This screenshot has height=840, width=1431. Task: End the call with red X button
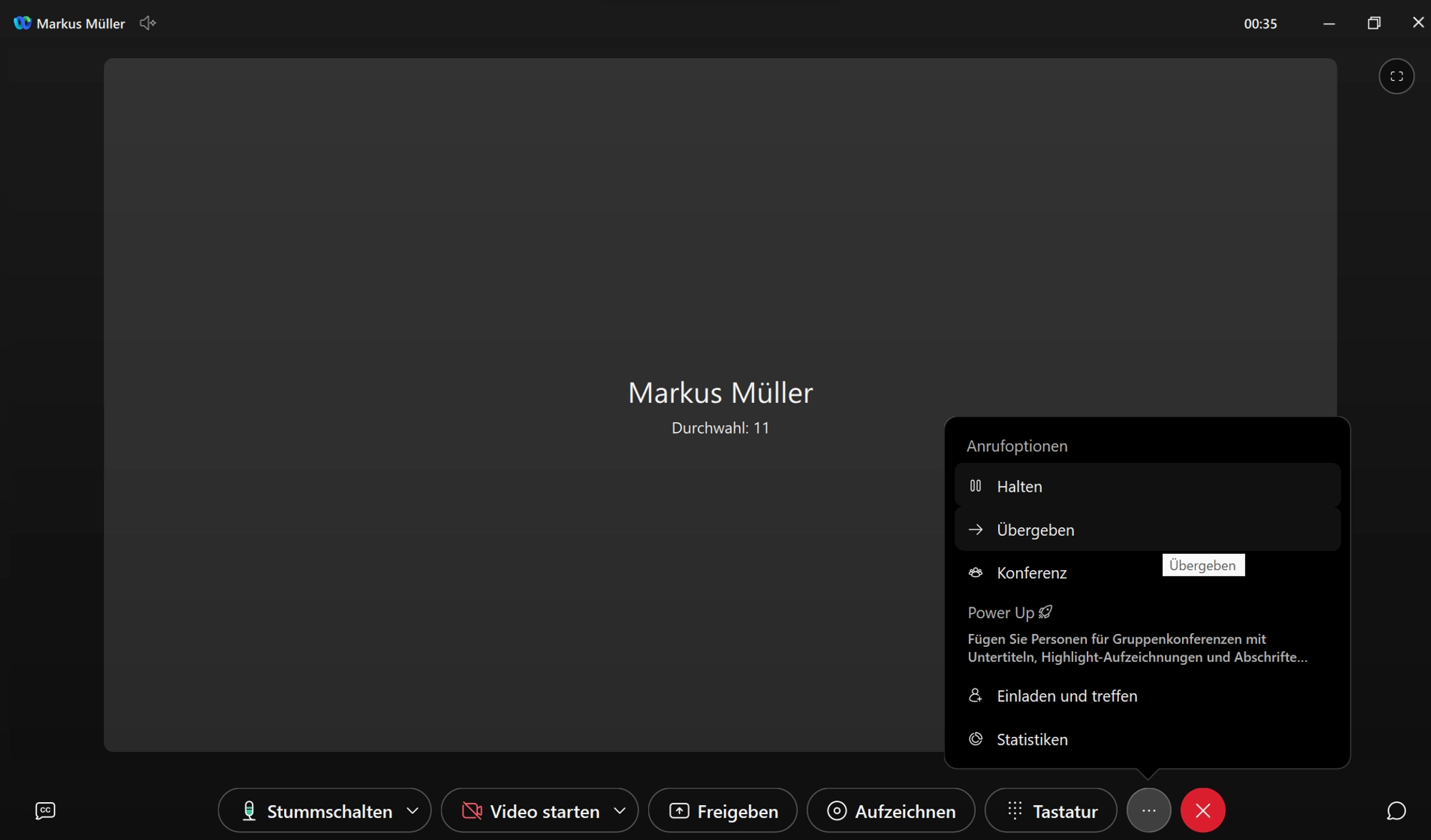[x=1203, y=810]
